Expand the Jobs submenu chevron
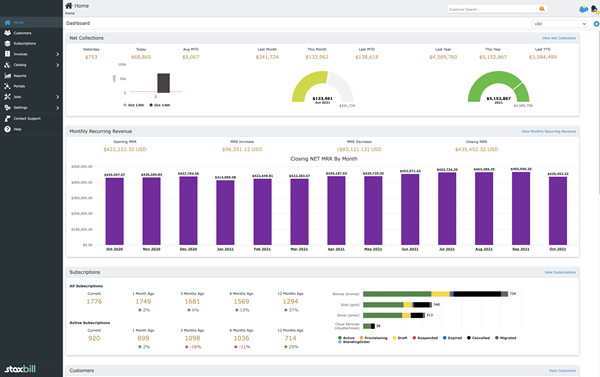The image size is (600, 377). 57,97
